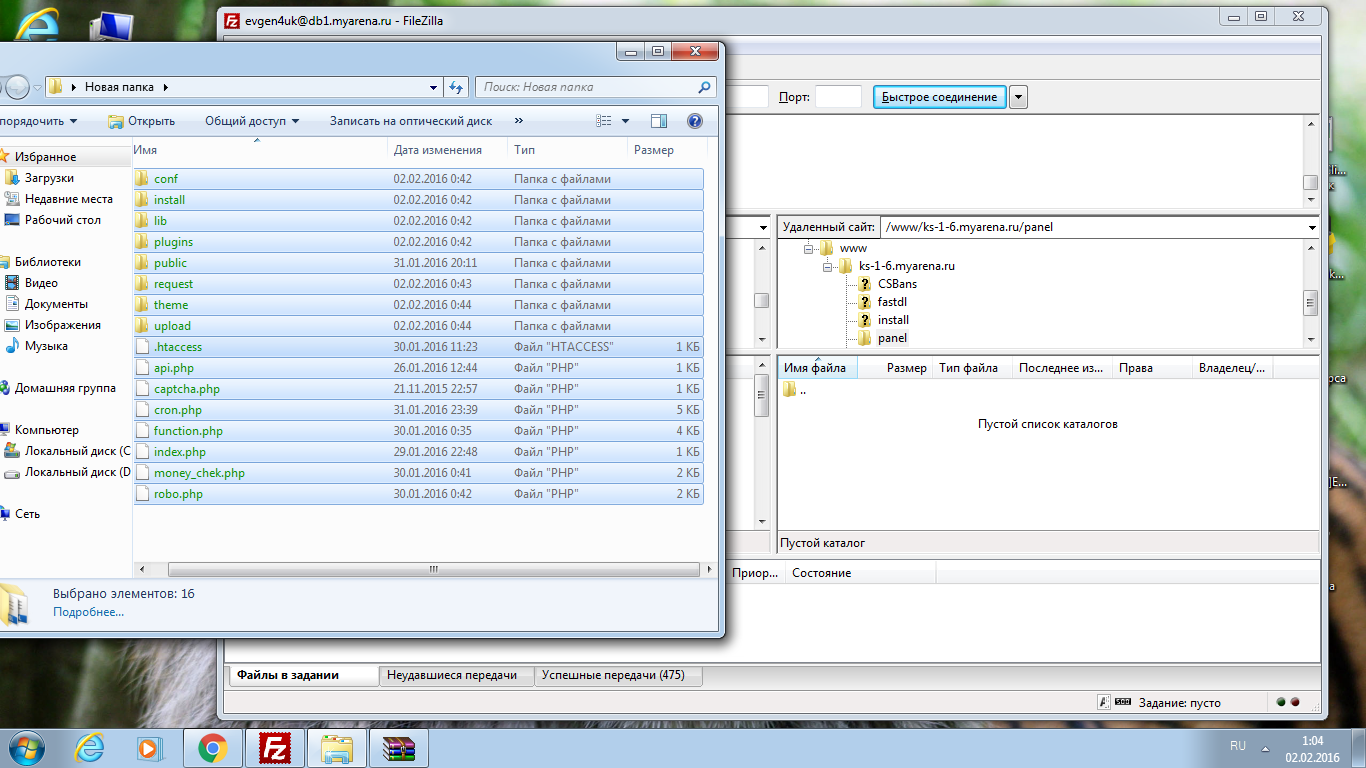Open the quick connect history dropdown arrow
1366x768 pixels.
pos(1018,97)
